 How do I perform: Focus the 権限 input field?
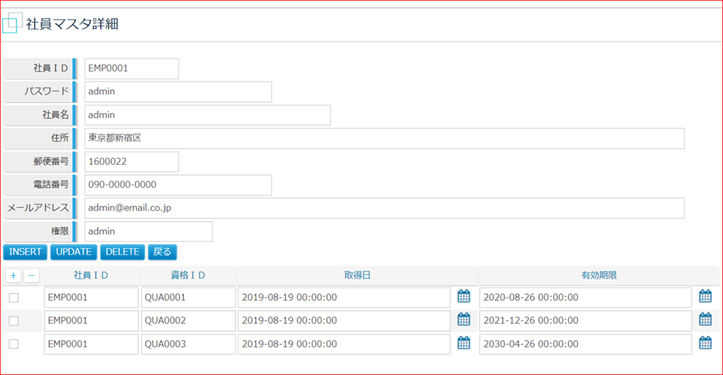pos(148,232)
